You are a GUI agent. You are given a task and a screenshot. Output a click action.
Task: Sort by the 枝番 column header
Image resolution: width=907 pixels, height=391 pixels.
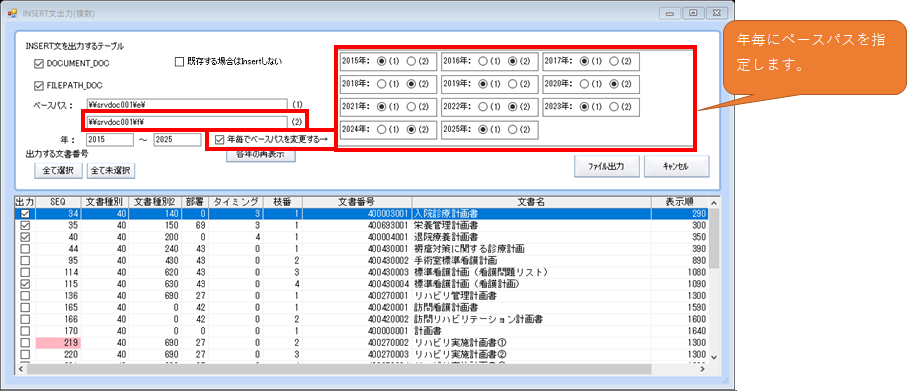click(x=283, y=202)
